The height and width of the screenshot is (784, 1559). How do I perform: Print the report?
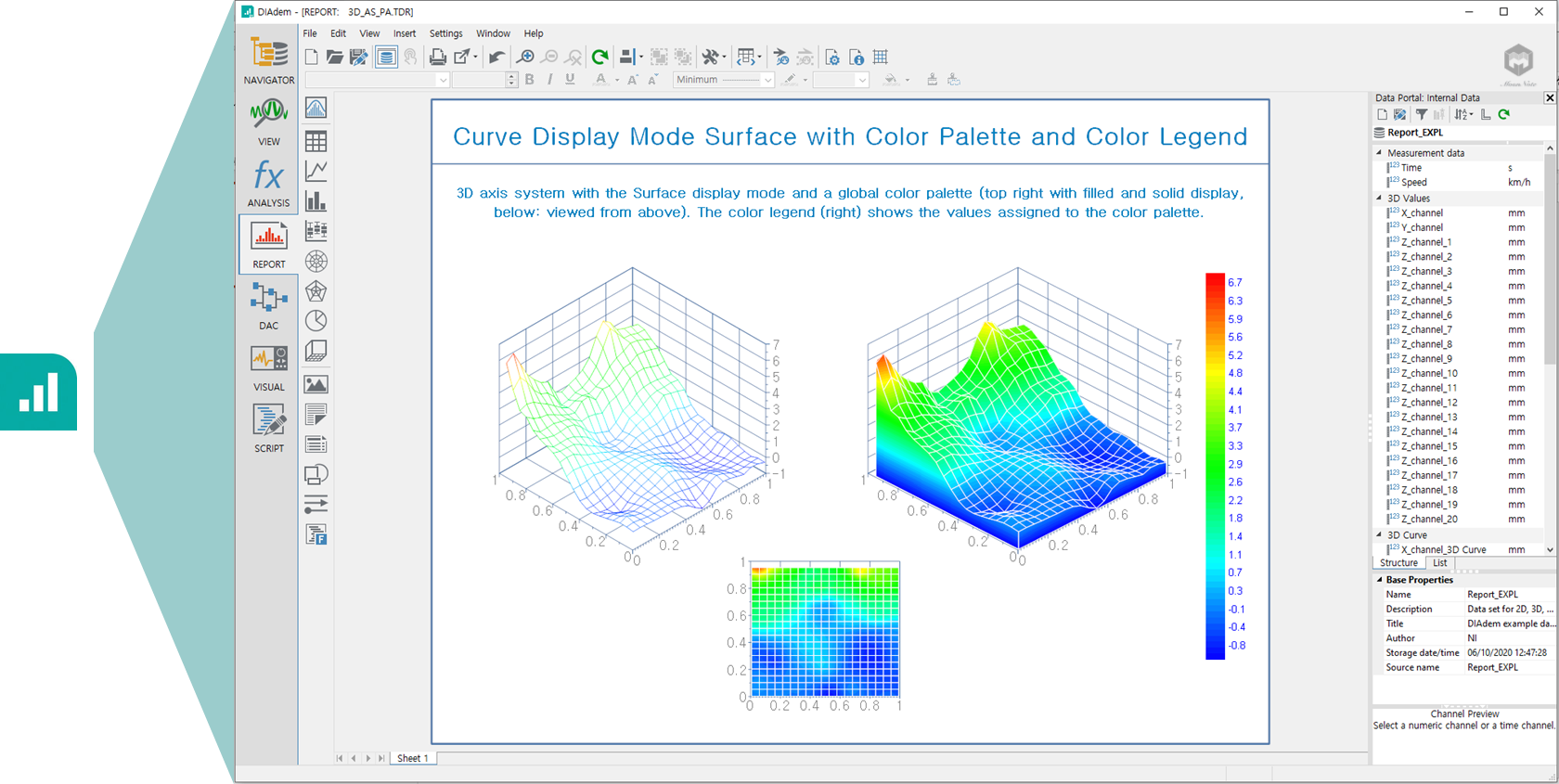tap(437, 58)
